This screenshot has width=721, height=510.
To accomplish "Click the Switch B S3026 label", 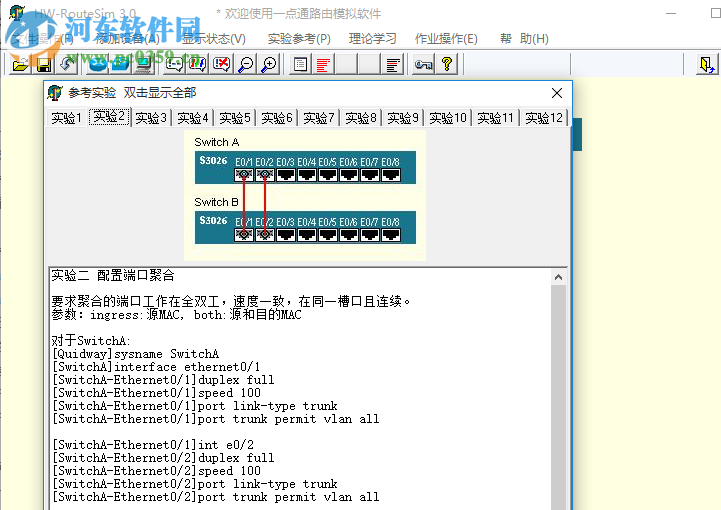I will (x=213, y=221).
